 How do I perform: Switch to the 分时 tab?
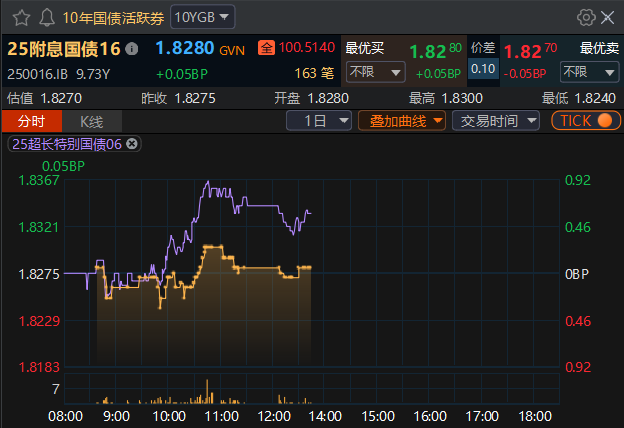pos(31,121)
